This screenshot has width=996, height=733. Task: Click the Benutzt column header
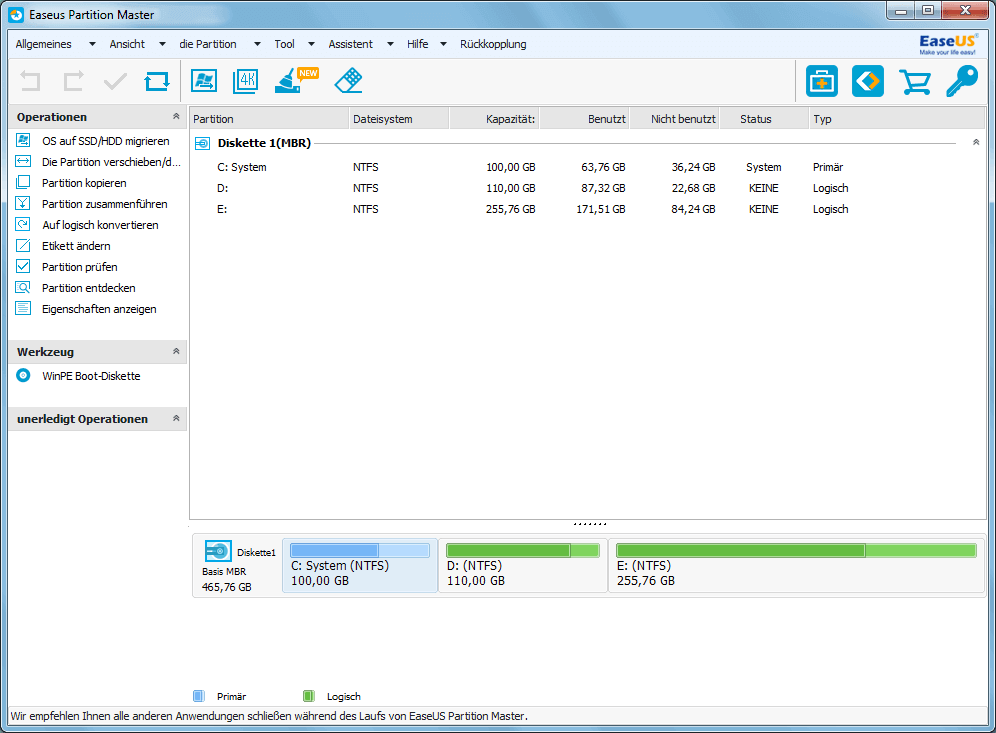click(584, 119)
